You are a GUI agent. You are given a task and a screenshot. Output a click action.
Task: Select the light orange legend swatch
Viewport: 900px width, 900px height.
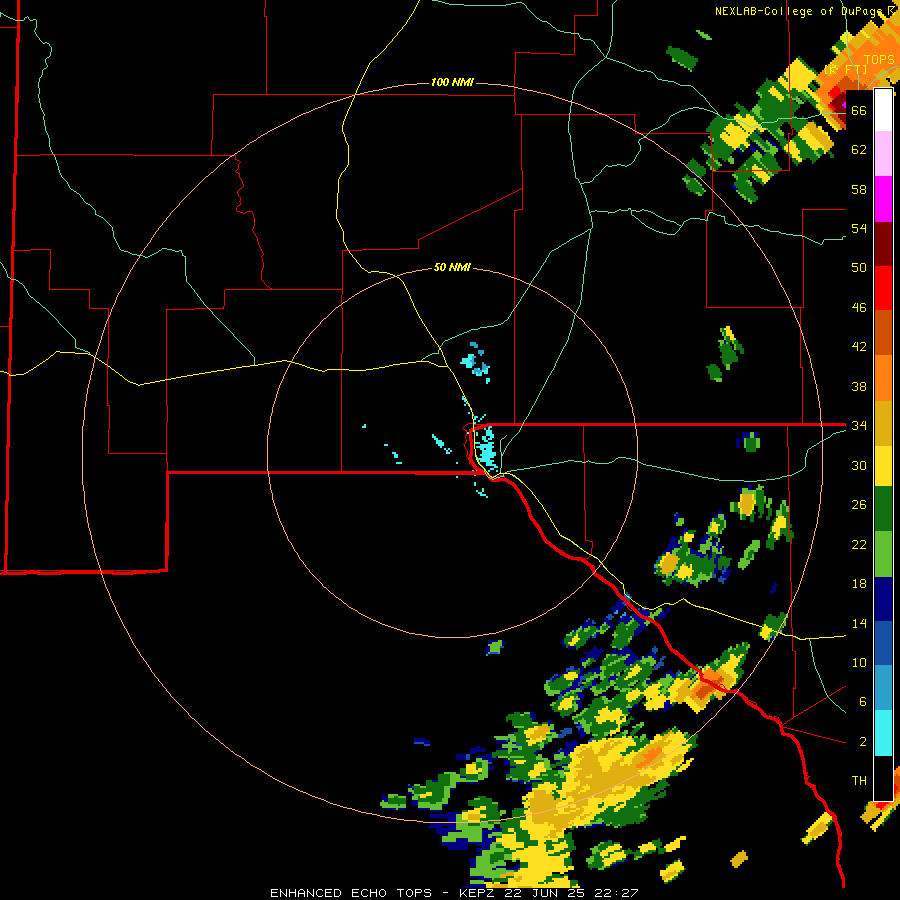click(883, 378)
